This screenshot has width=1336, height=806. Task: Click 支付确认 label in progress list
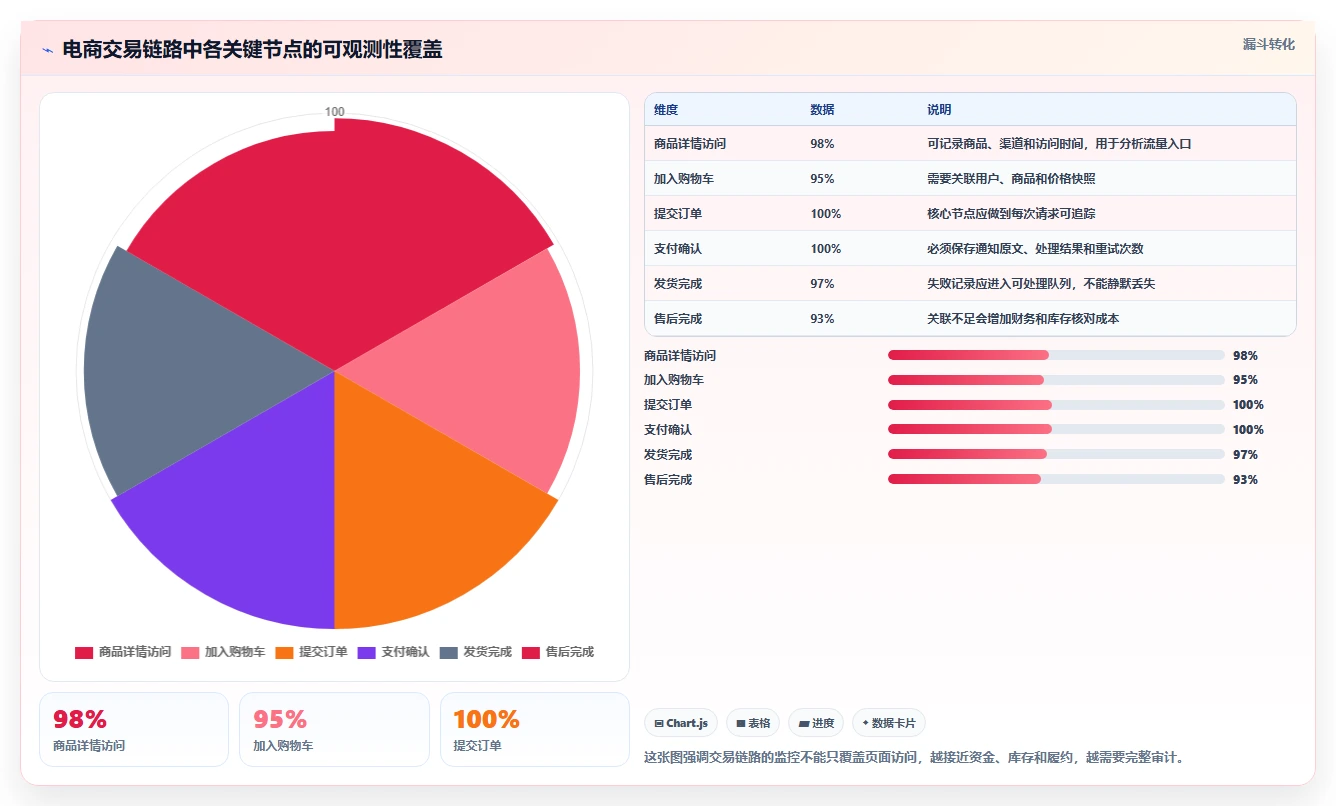coord(668,430)
